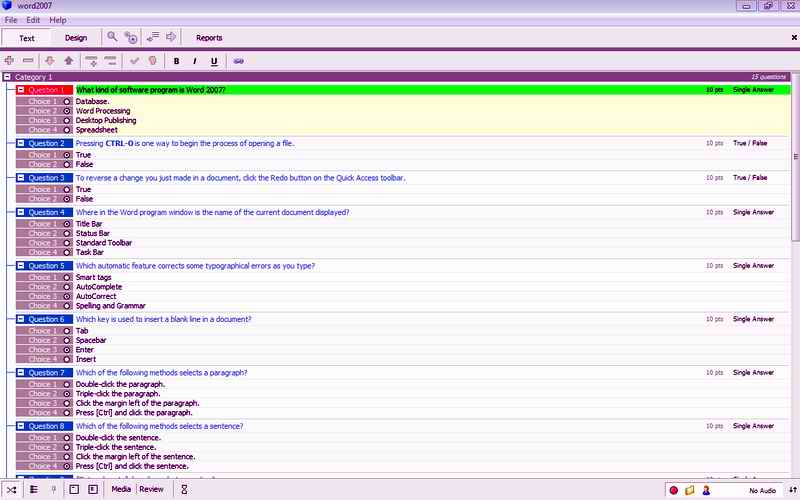Screen dimensions: 800x500
Task: Open the Reports button
Action: (209, 38)
